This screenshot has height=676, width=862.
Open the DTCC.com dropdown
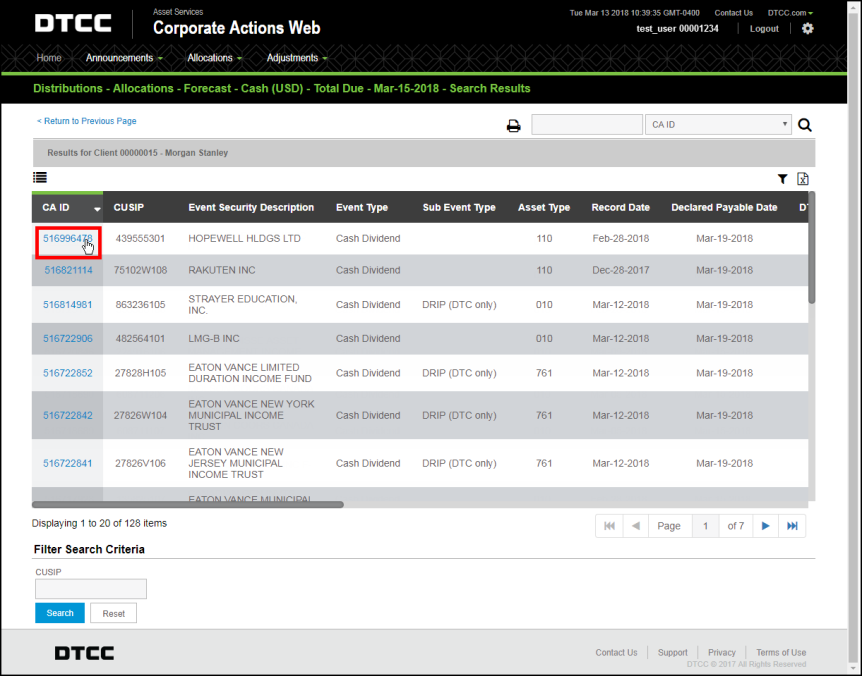pyautogui.click(x=790, y=13)
